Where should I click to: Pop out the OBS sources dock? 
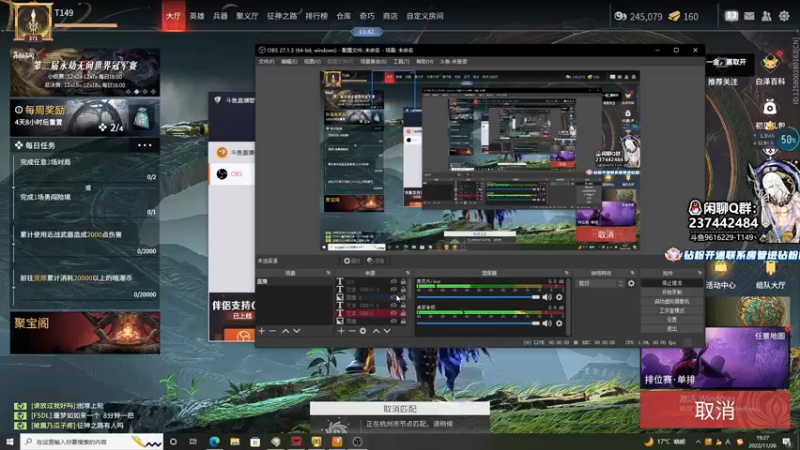pos(408,273)
